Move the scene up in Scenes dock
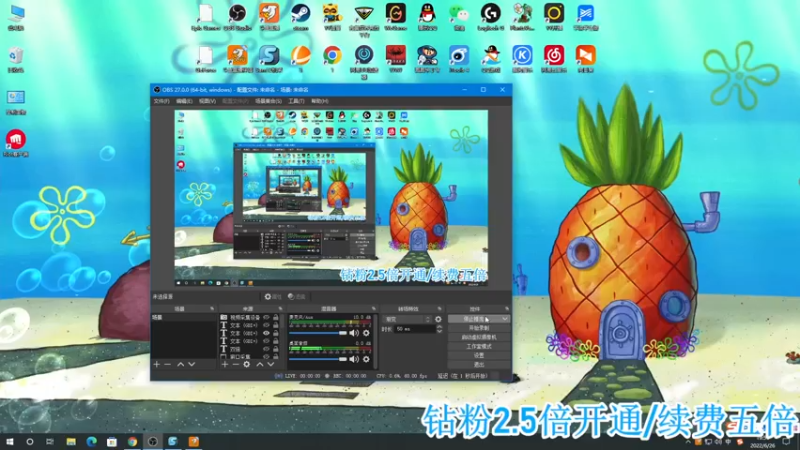 pos(181,364)
